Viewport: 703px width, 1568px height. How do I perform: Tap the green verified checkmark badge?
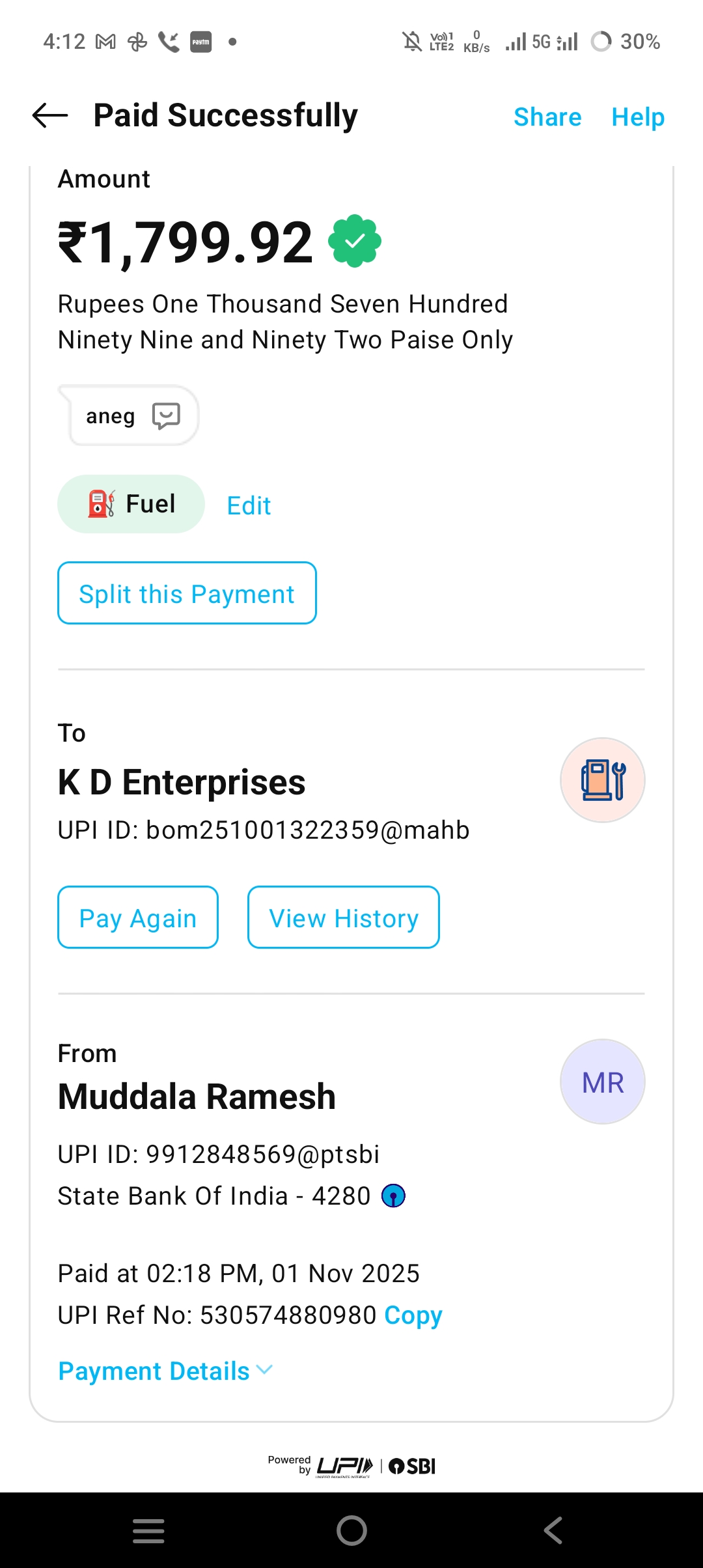pos(355,242)
